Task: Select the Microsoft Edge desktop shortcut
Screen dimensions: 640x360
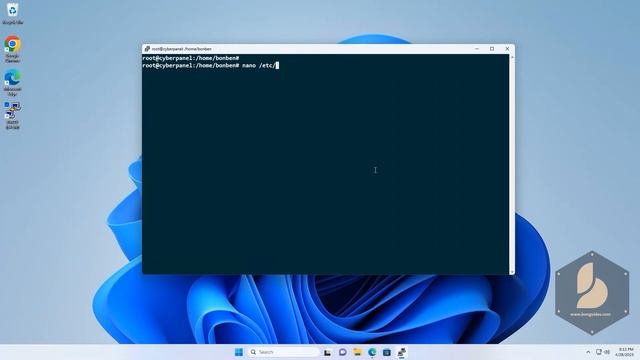Action: [12, 82]
